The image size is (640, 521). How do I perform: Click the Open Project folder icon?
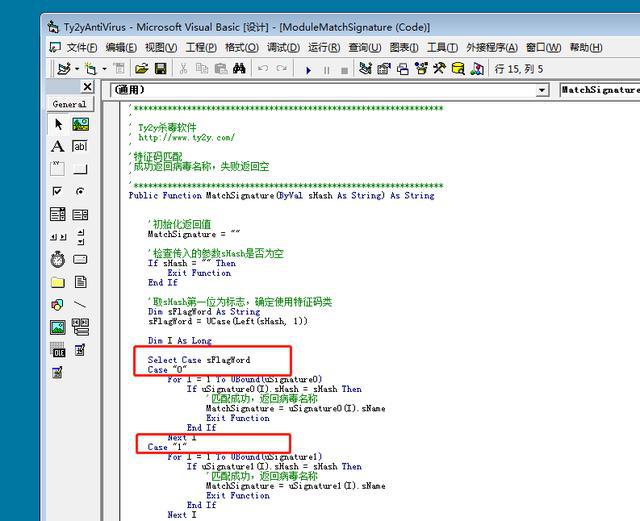[141, 69]
